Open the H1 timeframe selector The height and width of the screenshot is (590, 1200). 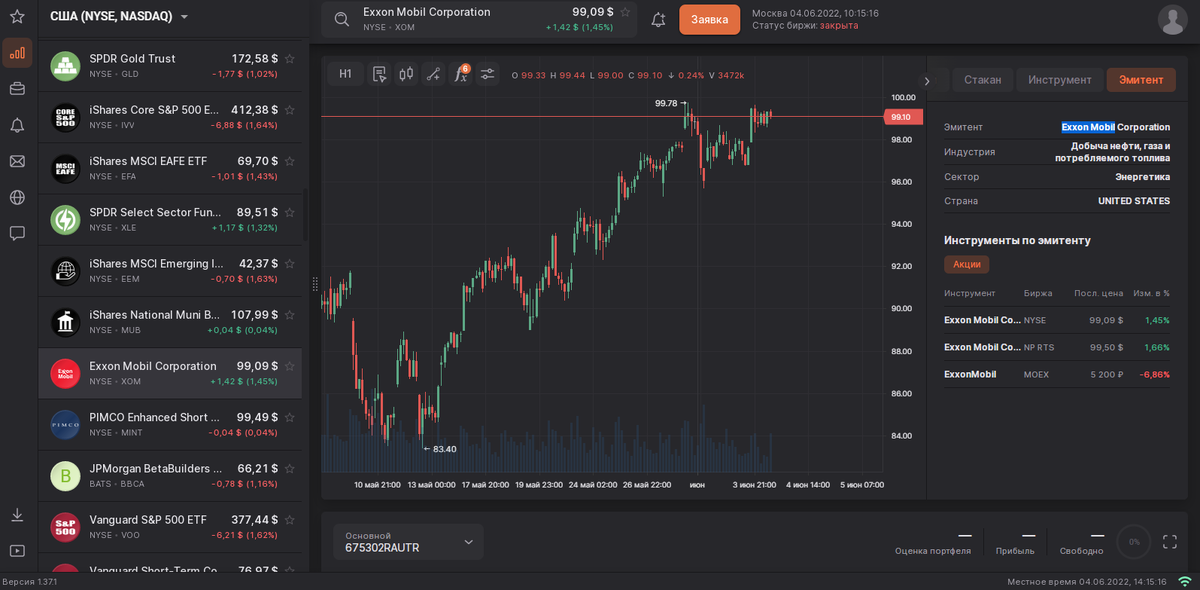click(345, 73)
